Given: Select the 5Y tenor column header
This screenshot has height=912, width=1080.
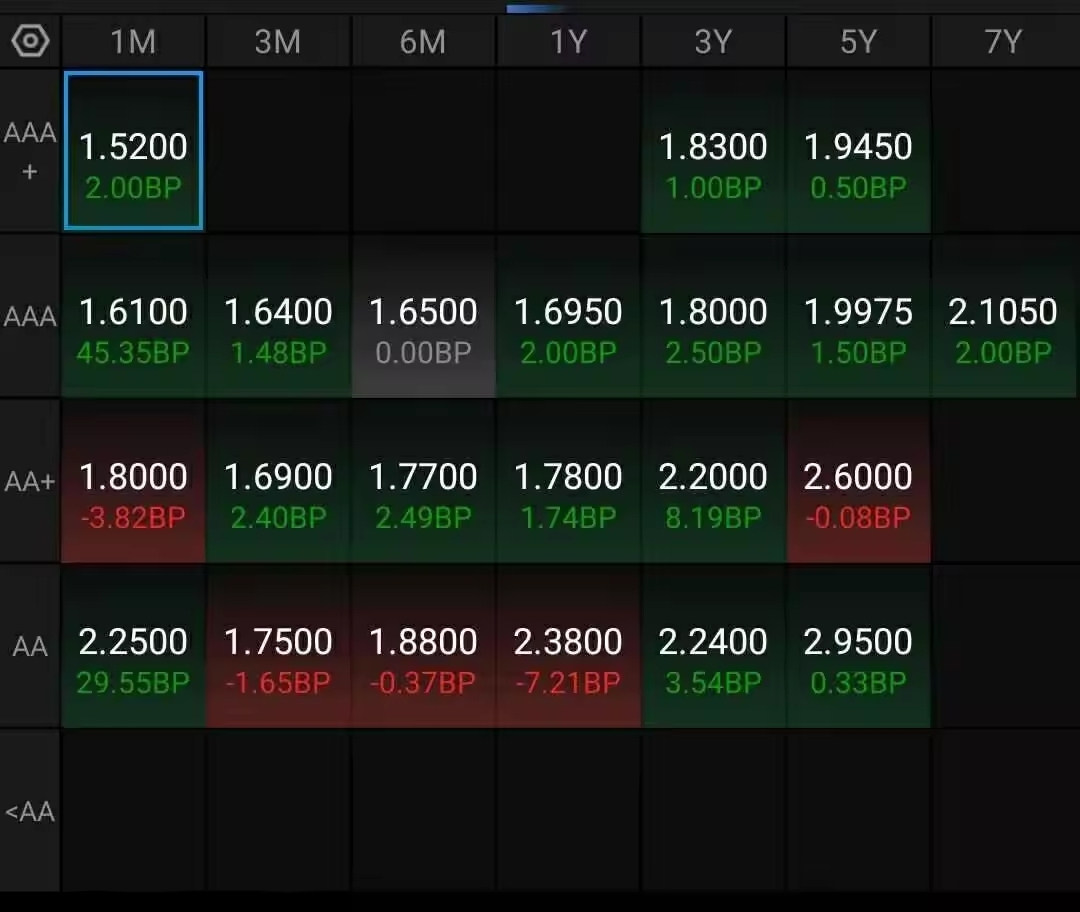Looking at the screenshot, I should tap(858, 41).
